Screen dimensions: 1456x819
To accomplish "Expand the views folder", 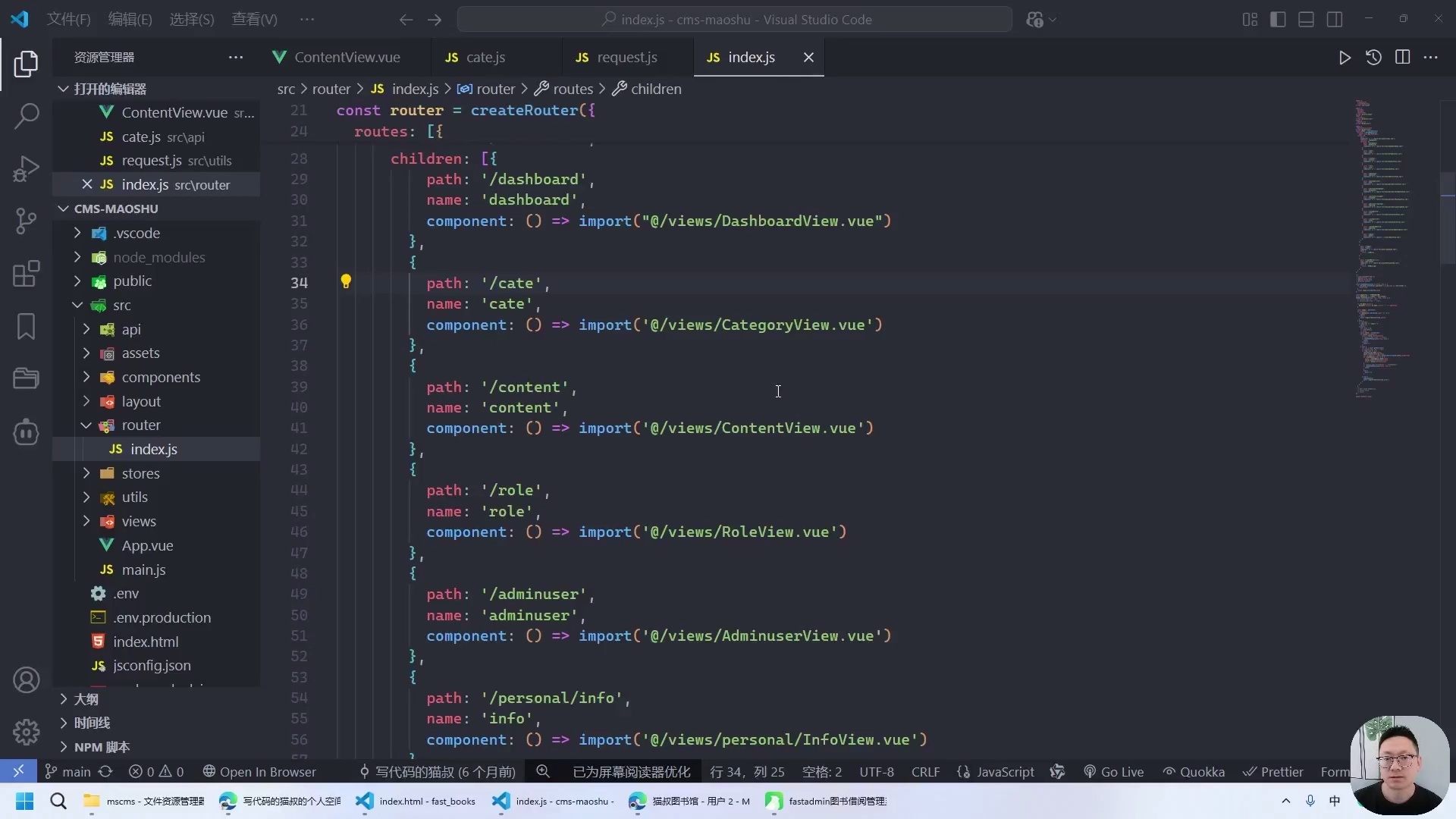I will pos(86,521).
